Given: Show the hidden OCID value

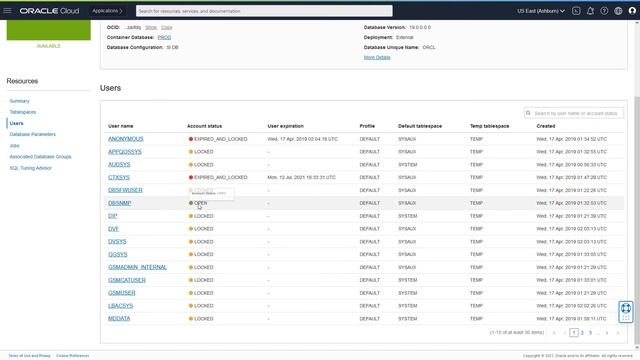Looking at the screenshot, I should pyautogui.click(x=151, y=27).
